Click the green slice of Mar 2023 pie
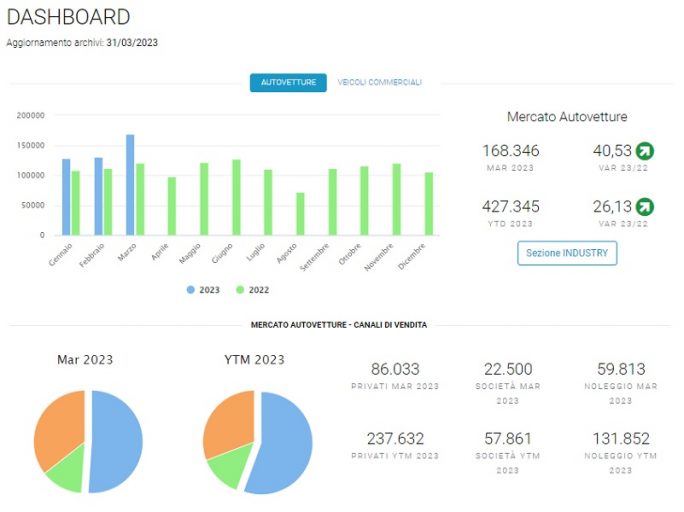 (68, 471)
